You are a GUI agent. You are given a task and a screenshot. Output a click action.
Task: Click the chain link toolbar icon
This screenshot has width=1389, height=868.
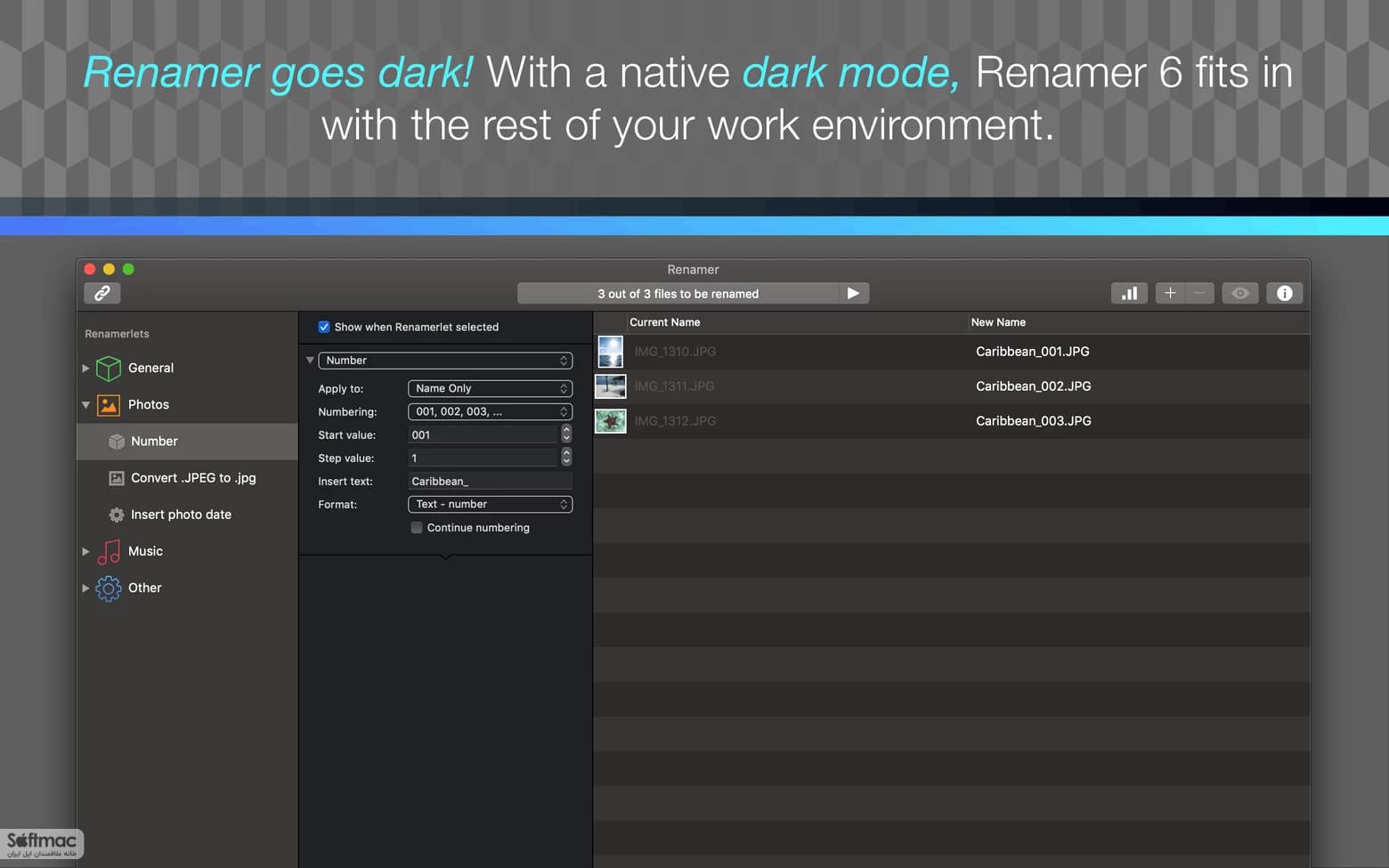(102, 293)
